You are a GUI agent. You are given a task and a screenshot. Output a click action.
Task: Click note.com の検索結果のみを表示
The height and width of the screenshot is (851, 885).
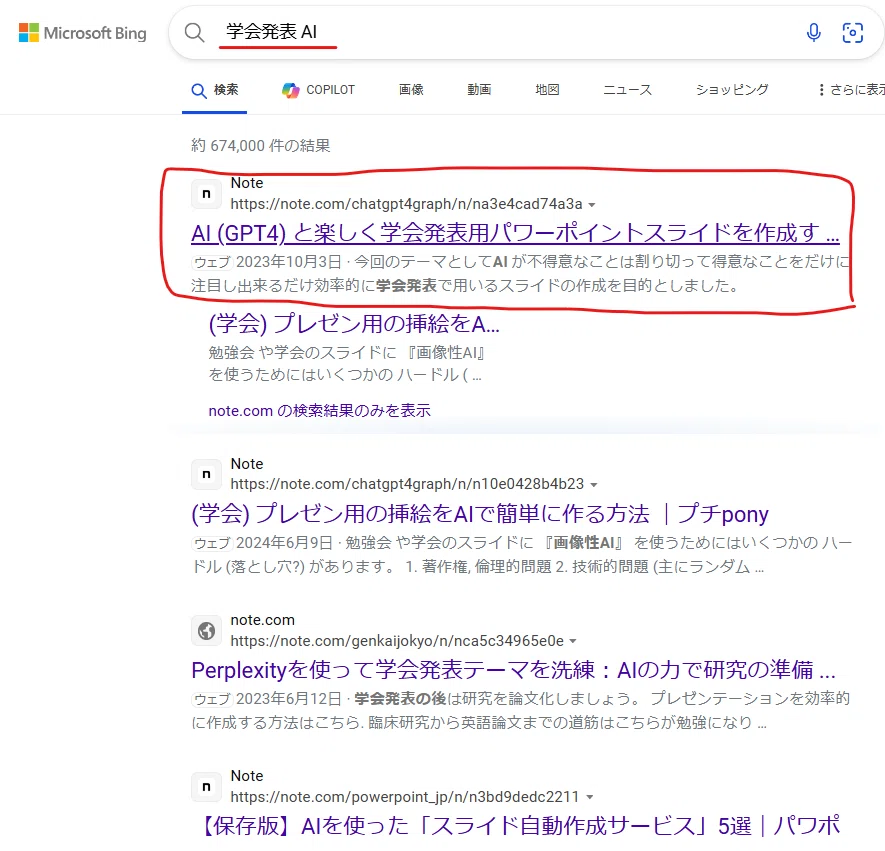[319, 411]
